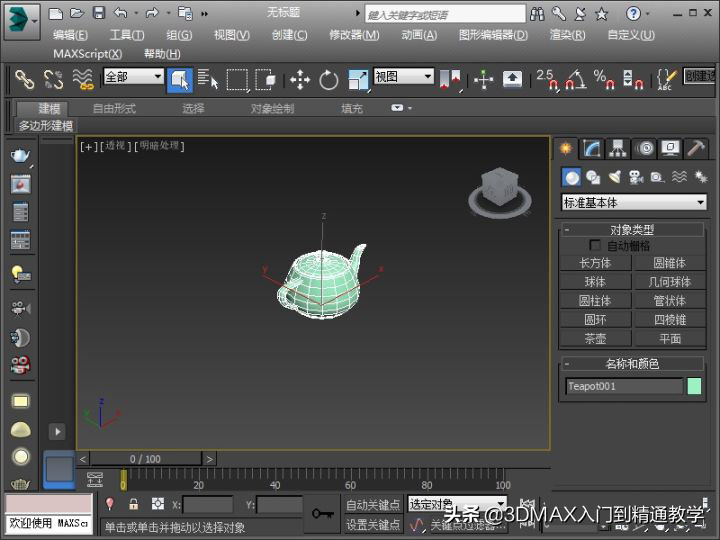Save scene with floppy disk icon
This screenshot has width=720, height=540.
pyautogui.click(x=99, y=13)
